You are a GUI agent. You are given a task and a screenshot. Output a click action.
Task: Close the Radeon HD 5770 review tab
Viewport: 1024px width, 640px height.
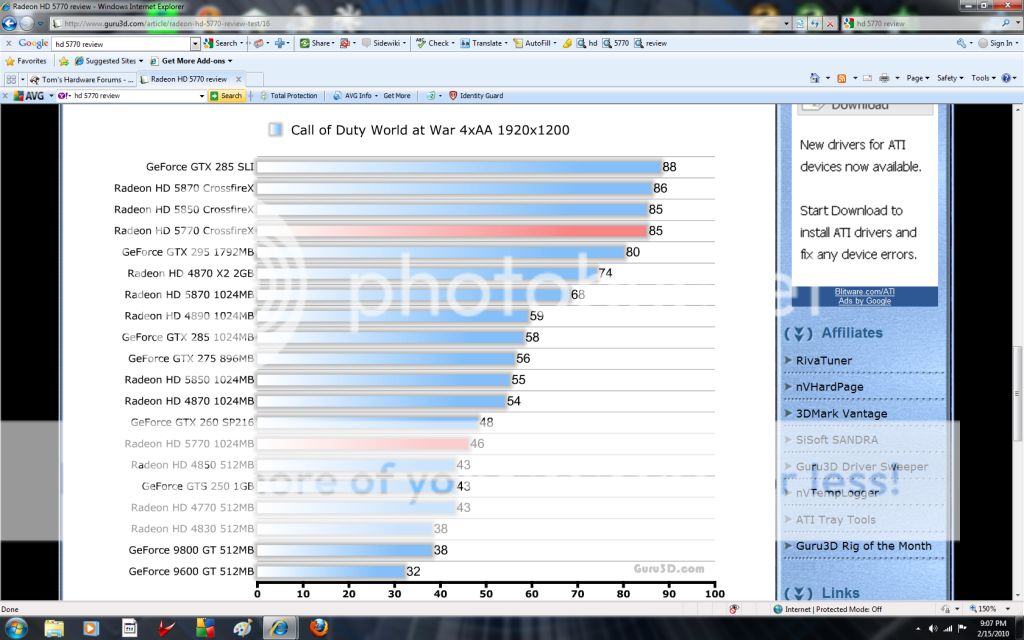click(238, 79)
